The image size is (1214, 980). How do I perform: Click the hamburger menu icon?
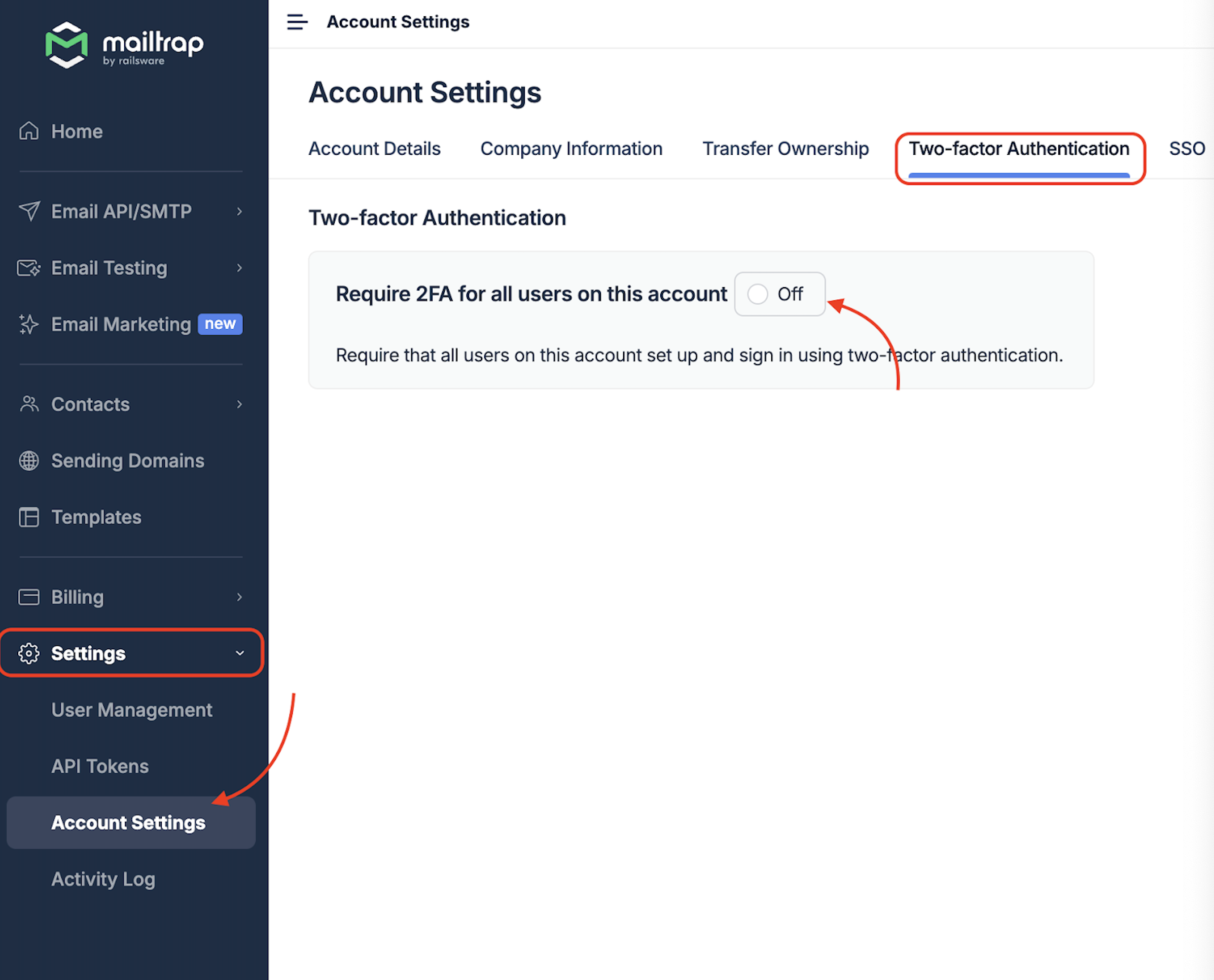pyautogui.click(x=297, y=22)
